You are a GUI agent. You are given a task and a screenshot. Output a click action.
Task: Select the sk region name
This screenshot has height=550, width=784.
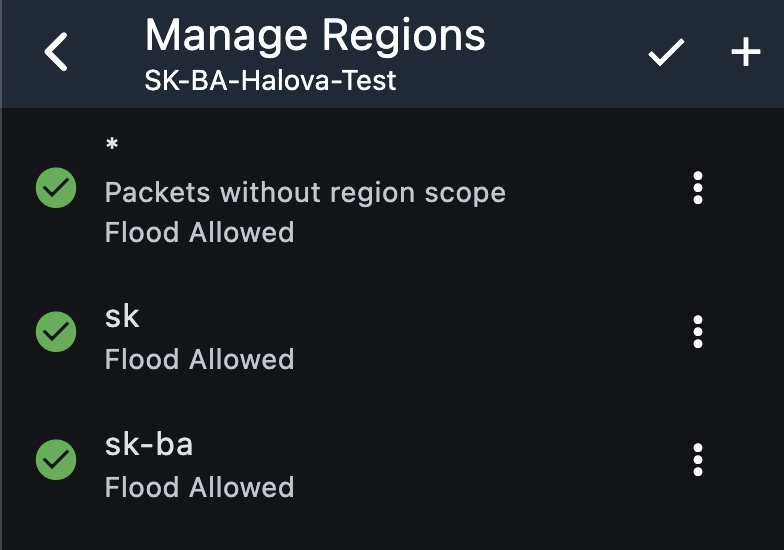point(122,317)
